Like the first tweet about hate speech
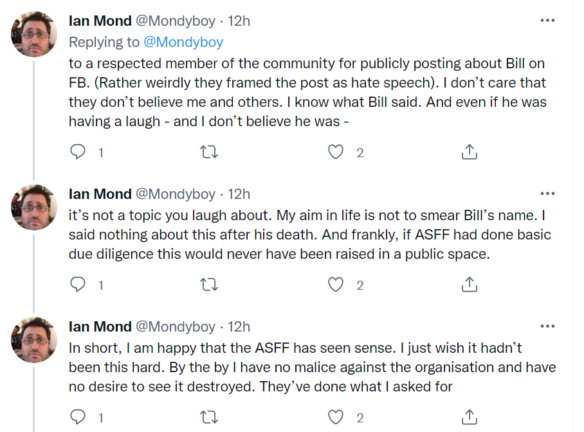This screenshot has width=584, height=432. pos(336,152)
